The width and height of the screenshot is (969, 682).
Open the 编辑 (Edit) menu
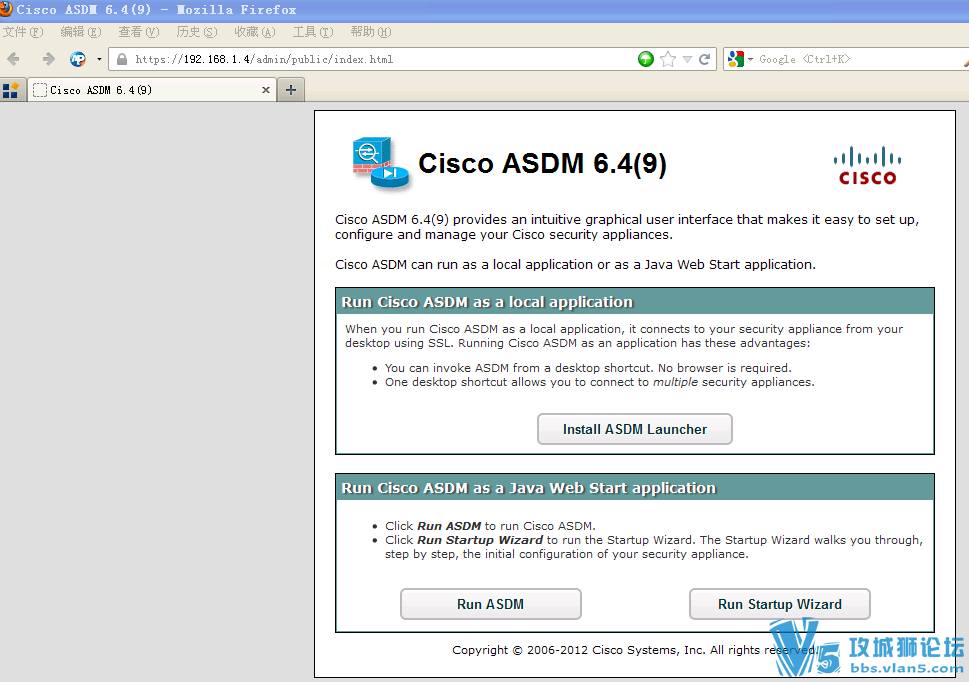tap(81, 32)
